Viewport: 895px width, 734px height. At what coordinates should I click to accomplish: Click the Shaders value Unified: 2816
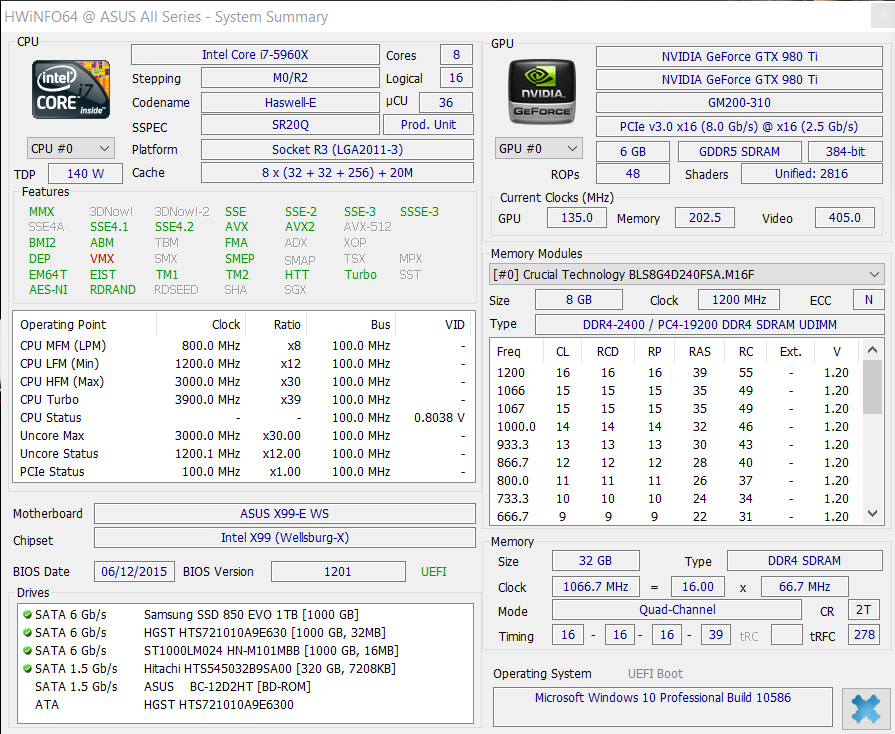(x=811, y=174)
